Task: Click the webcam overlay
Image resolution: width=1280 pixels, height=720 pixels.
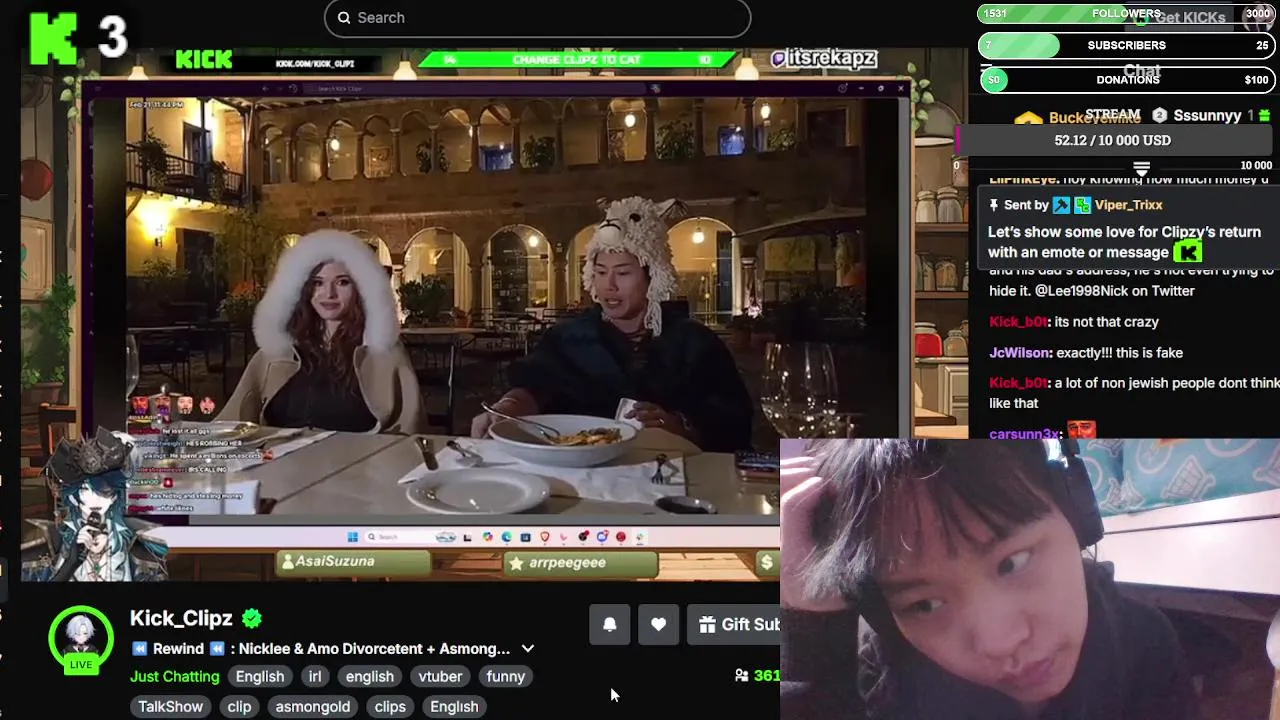Action: 1030,580
